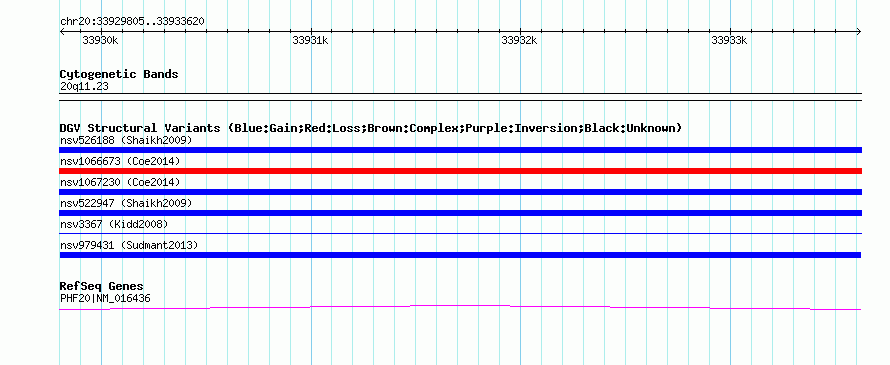Click the right arrowhead of the ruler

click(859, 31)
